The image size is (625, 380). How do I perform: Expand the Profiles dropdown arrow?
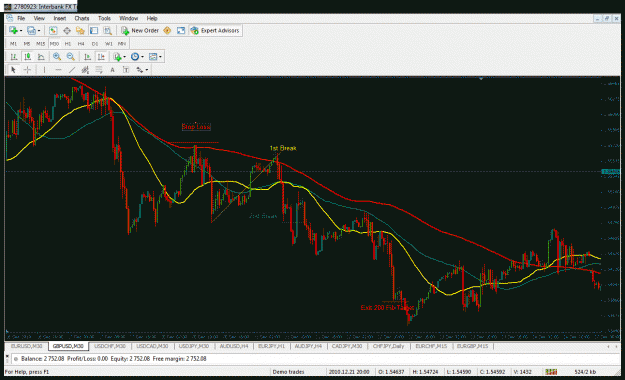[39, 31]
